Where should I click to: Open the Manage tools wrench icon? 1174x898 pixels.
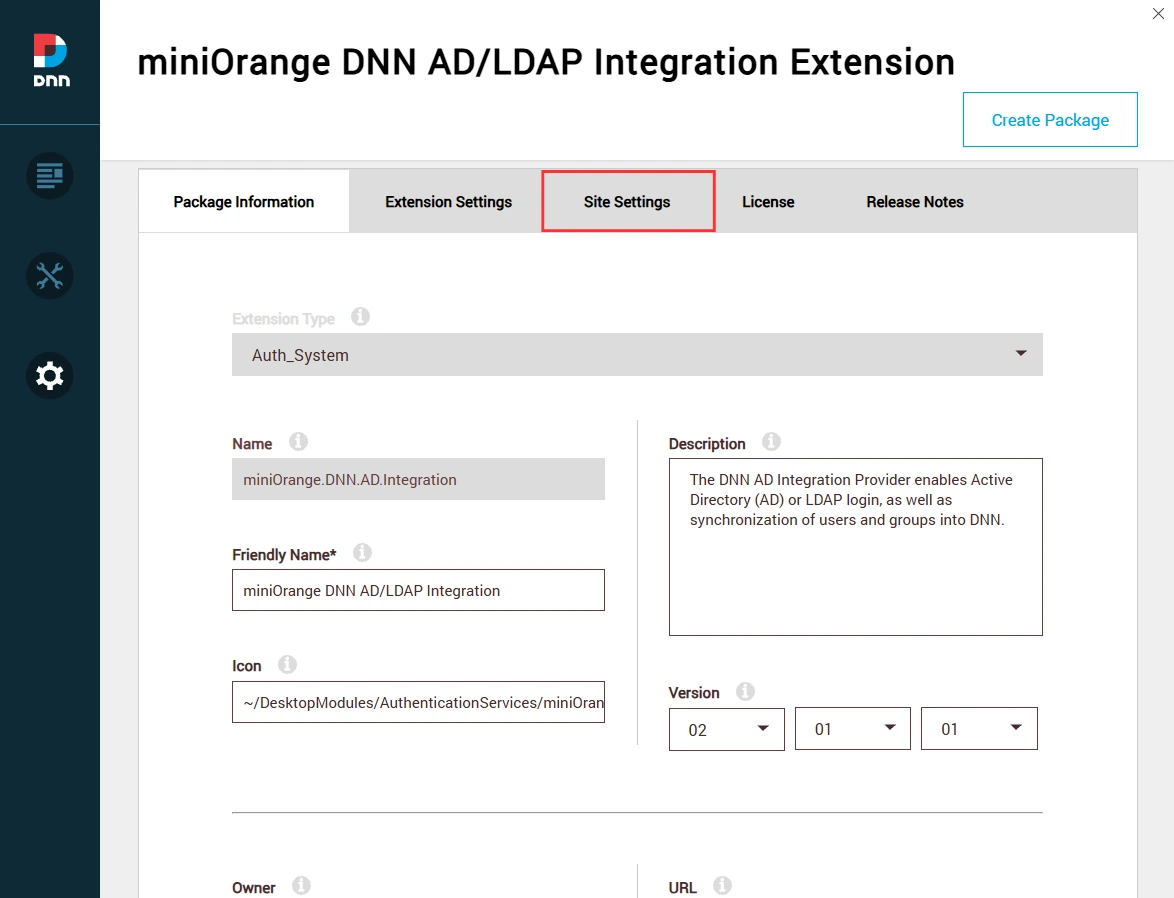coord(49,276)
